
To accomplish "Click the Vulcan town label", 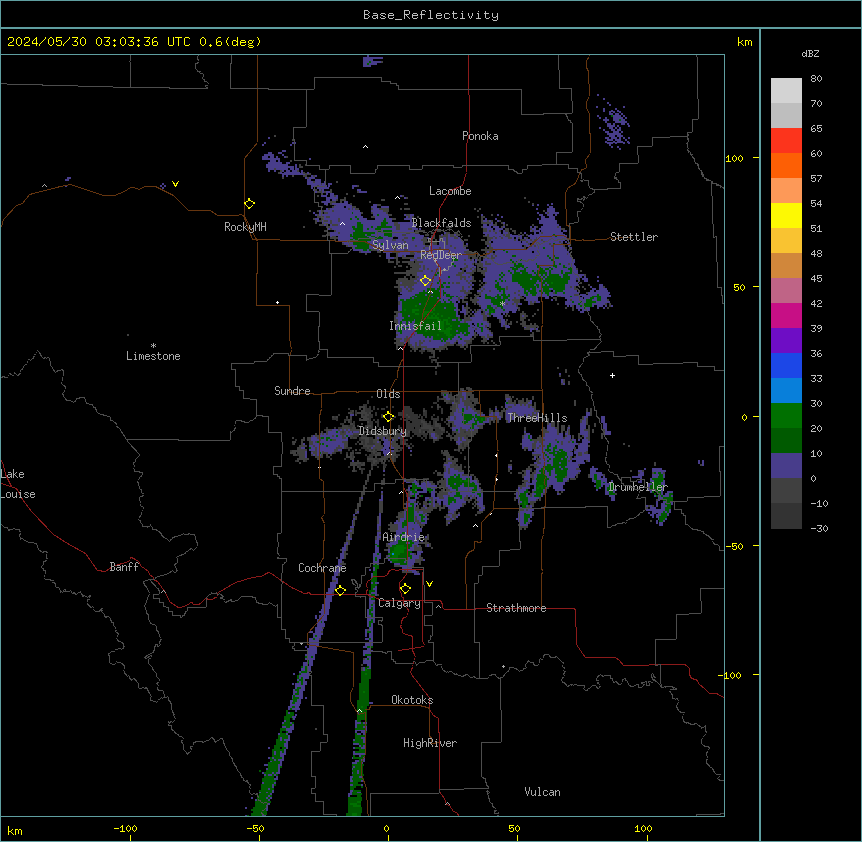I will (542, 792).
